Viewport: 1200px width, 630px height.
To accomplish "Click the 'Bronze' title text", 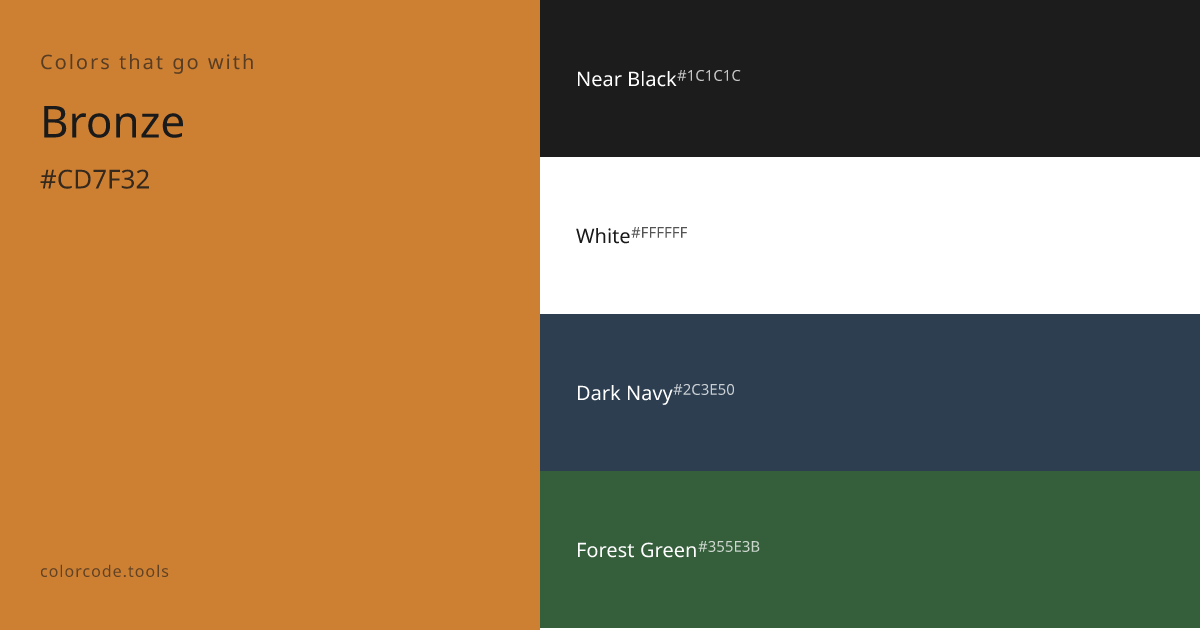I will [x=112, y=122].
